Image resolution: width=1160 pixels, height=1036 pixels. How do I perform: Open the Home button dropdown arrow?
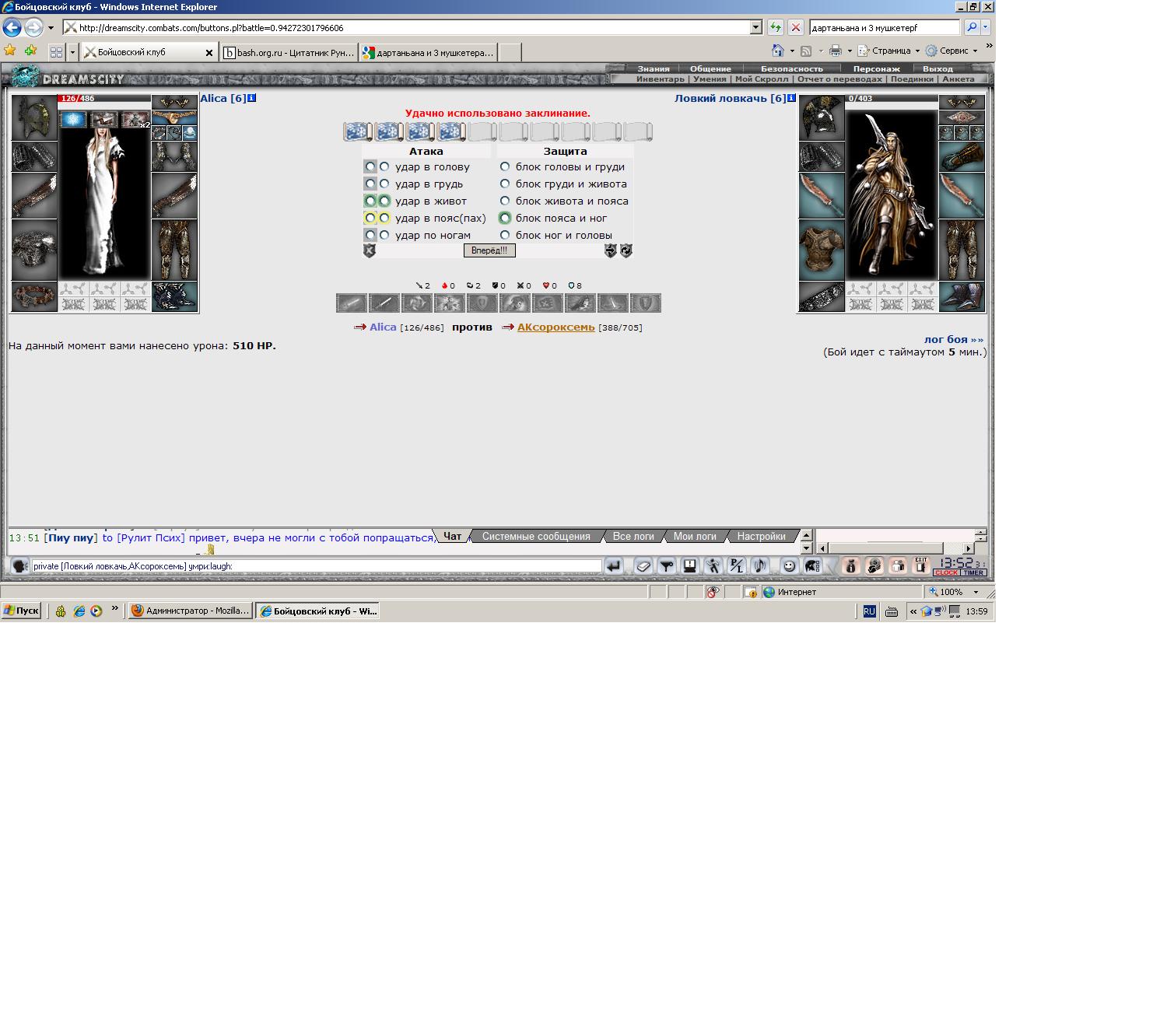pyautogui.click(x=792, y=51)
